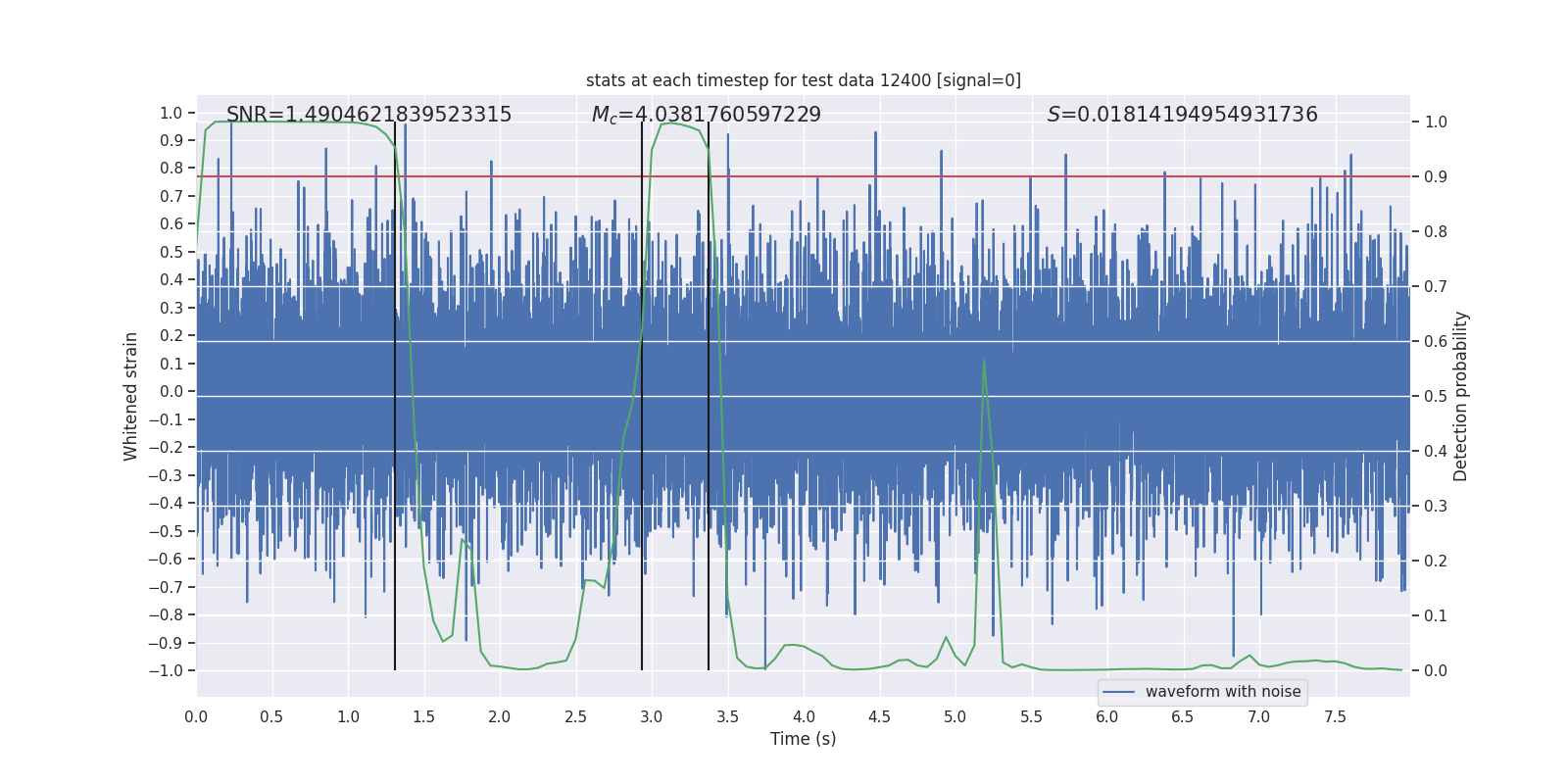Select the 0.2 tick on the Whitened strain axis

point(171,336)
